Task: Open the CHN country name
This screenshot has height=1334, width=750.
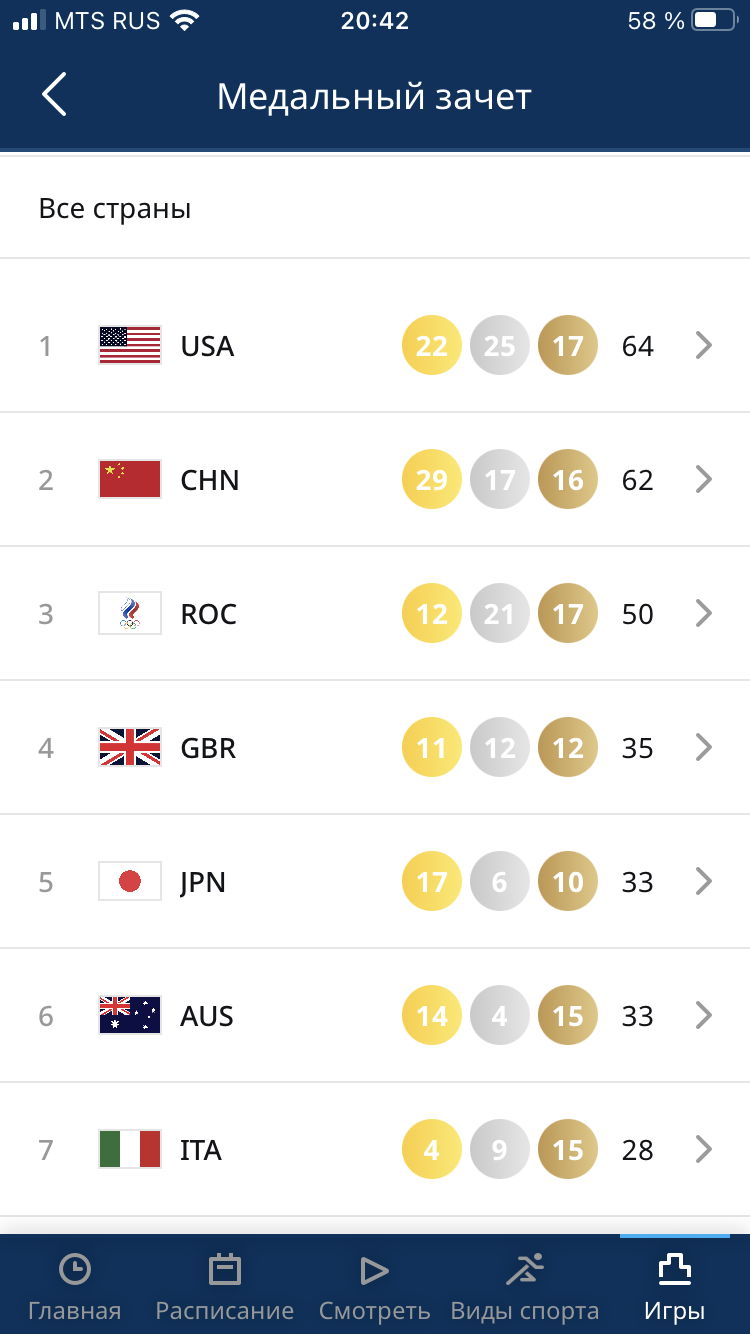Action: click(210, 480)
